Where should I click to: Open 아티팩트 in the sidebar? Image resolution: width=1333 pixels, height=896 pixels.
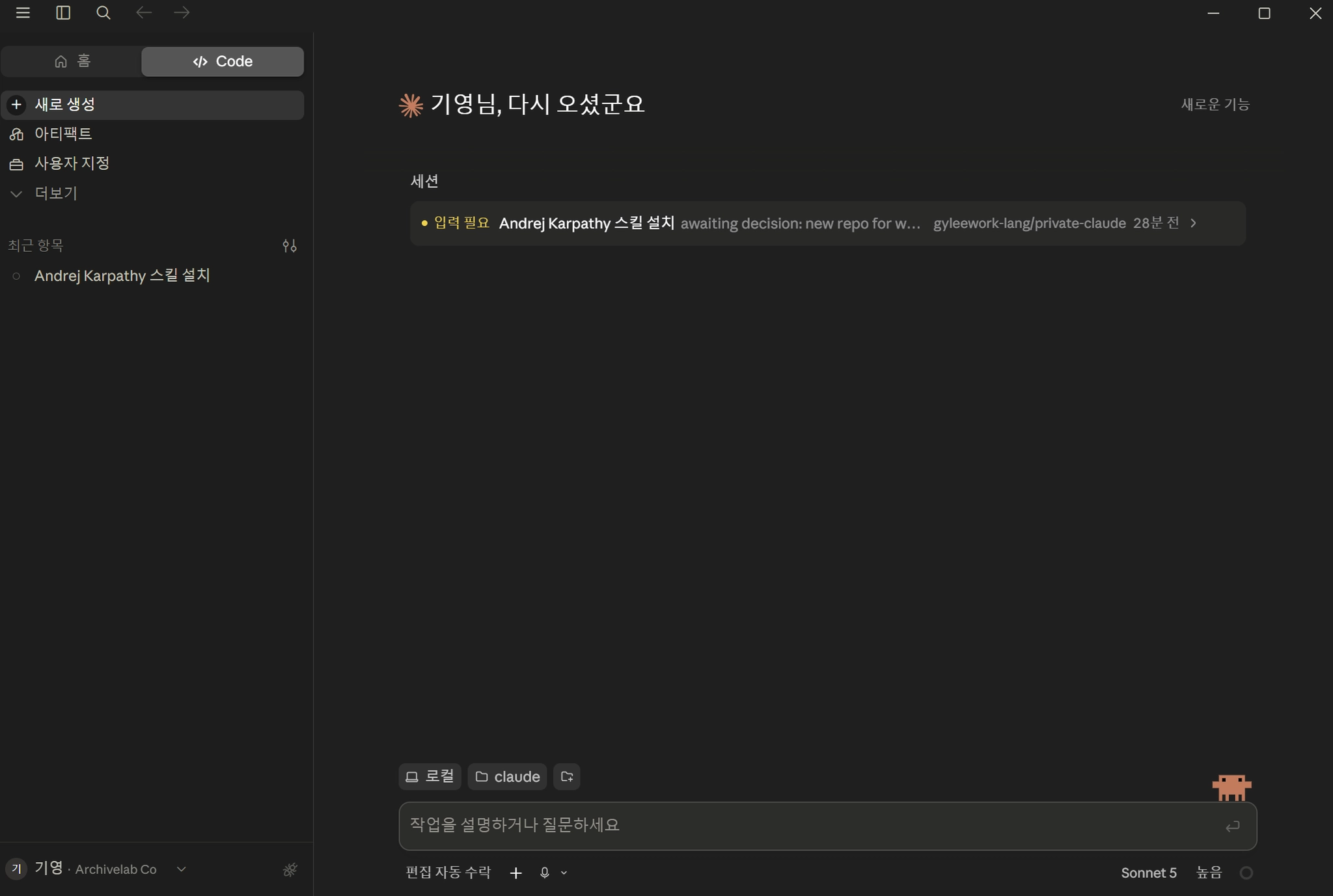[x=152, y=134]
